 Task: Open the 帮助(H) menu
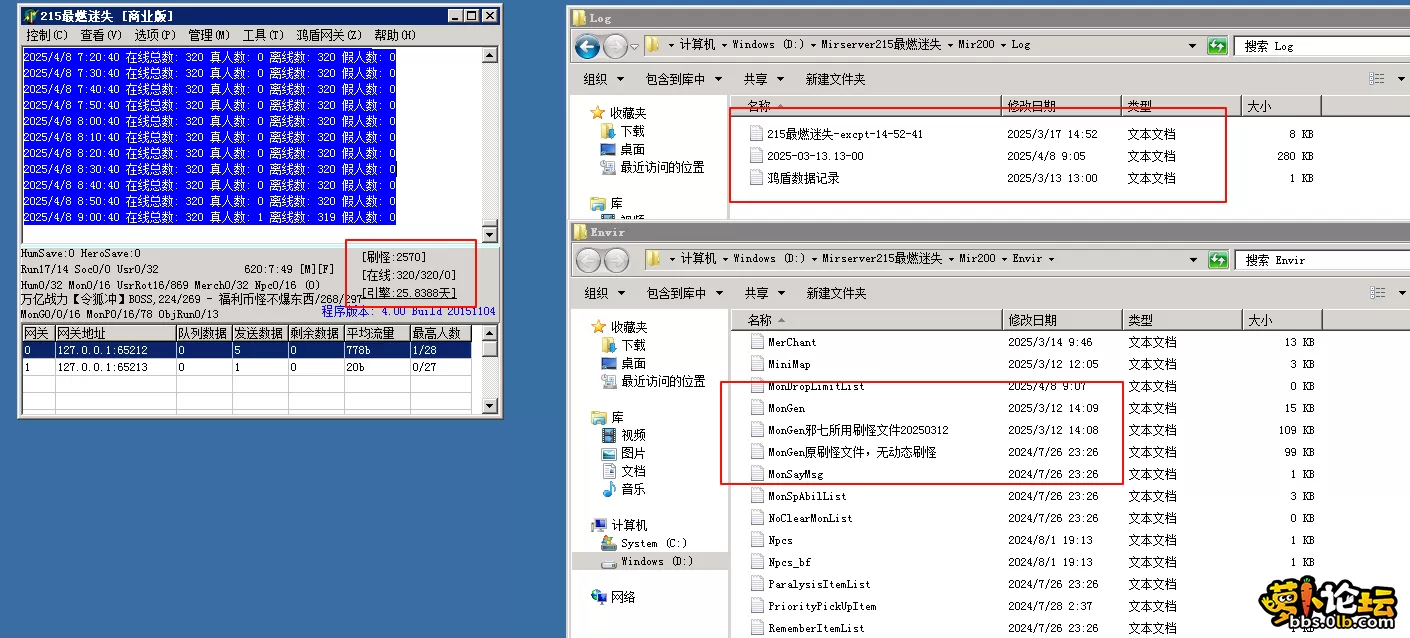(x=395, y=35)
